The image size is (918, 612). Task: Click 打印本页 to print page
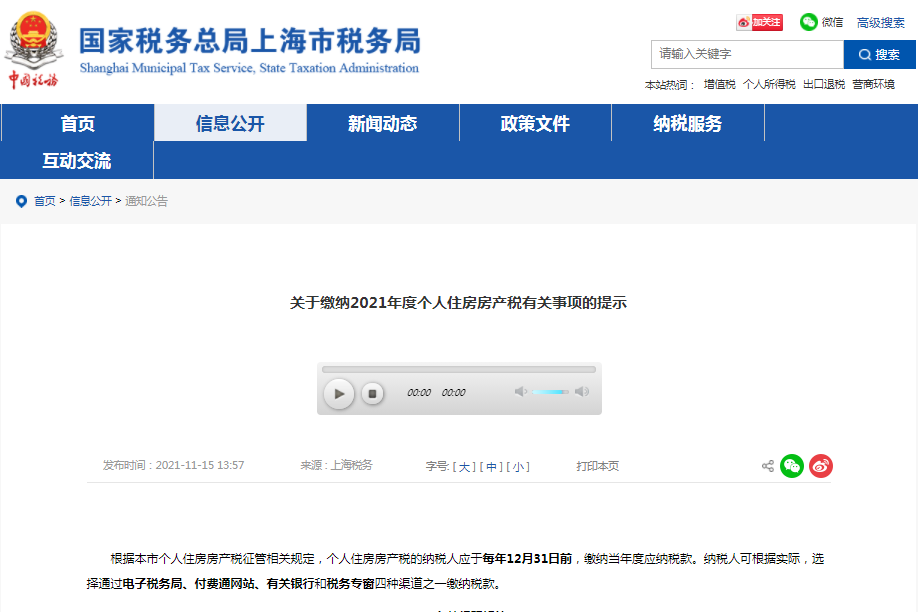pos(597,466)
